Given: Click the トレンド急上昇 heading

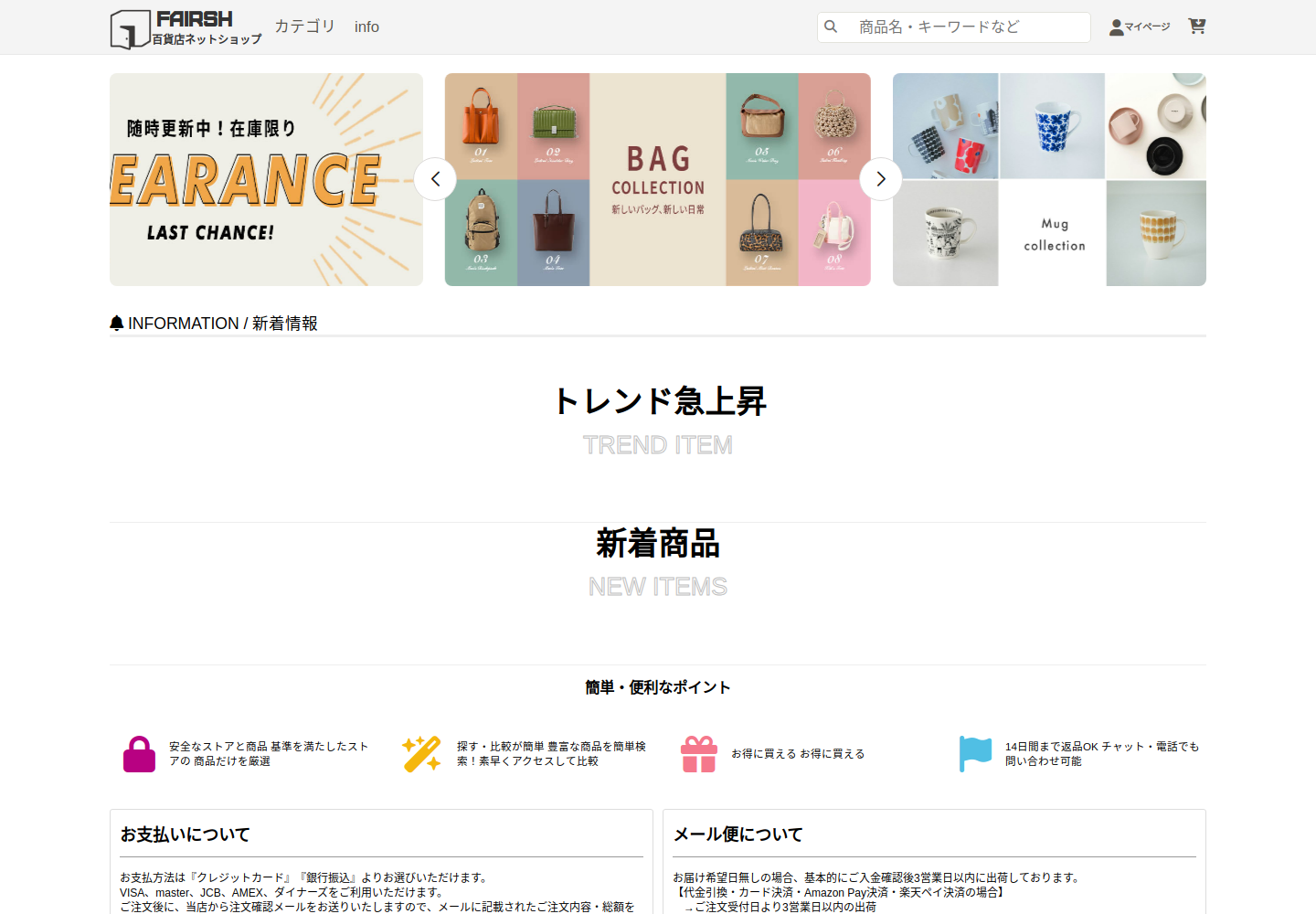Looking at the screenshot, I should (658, 401).
